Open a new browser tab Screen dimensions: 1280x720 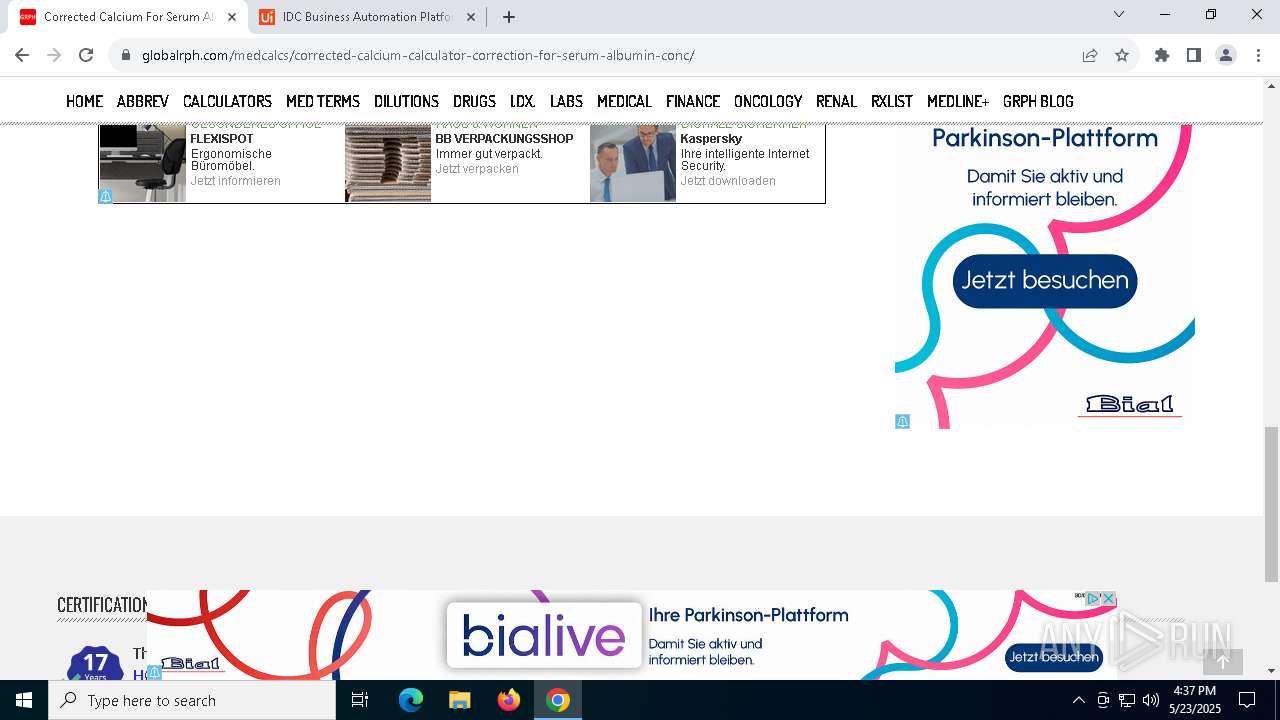509,17
